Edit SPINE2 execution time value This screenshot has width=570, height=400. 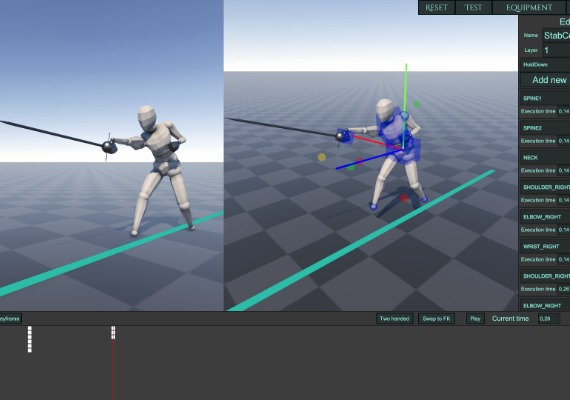tap(564, 141)
